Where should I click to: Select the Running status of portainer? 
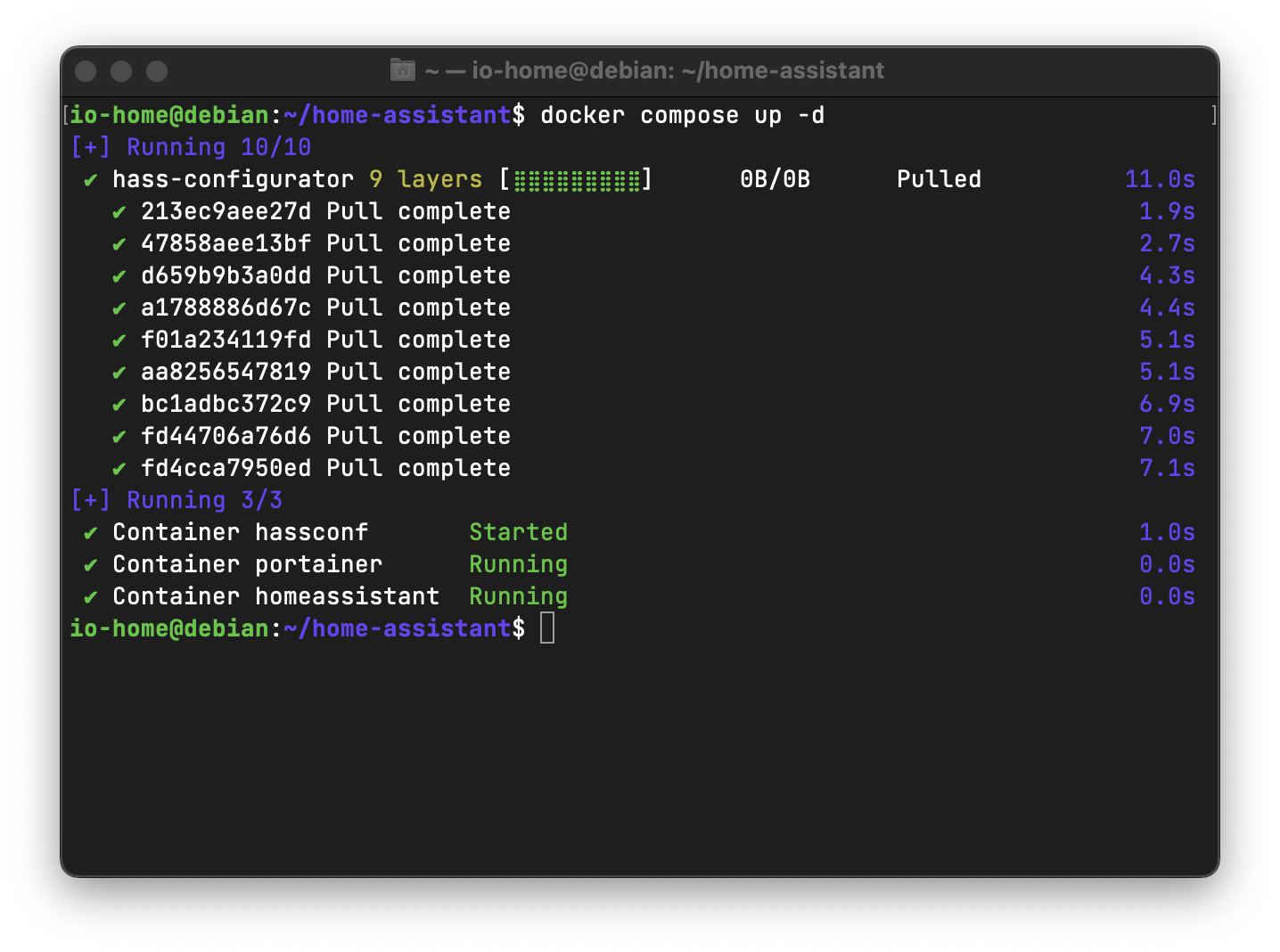click(x=518, y=563)
